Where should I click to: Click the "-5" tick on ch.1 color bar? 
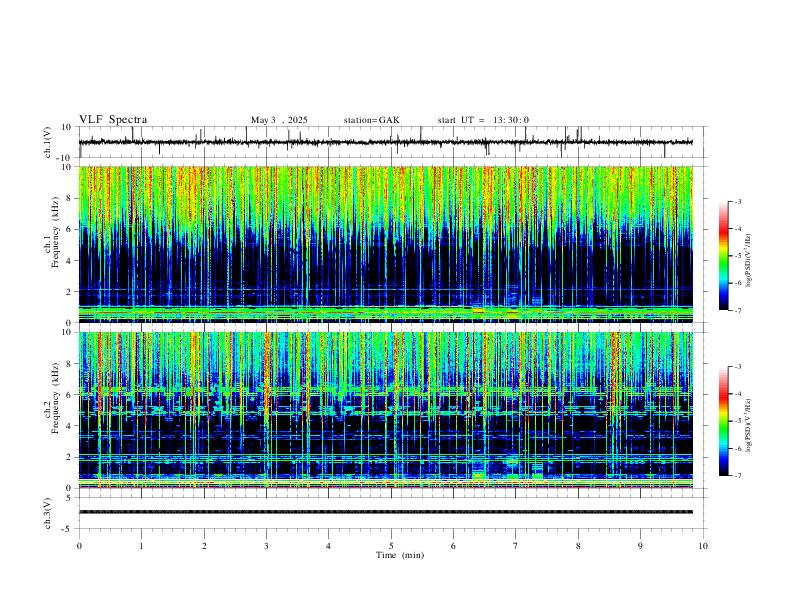click(x=737, y=256)
